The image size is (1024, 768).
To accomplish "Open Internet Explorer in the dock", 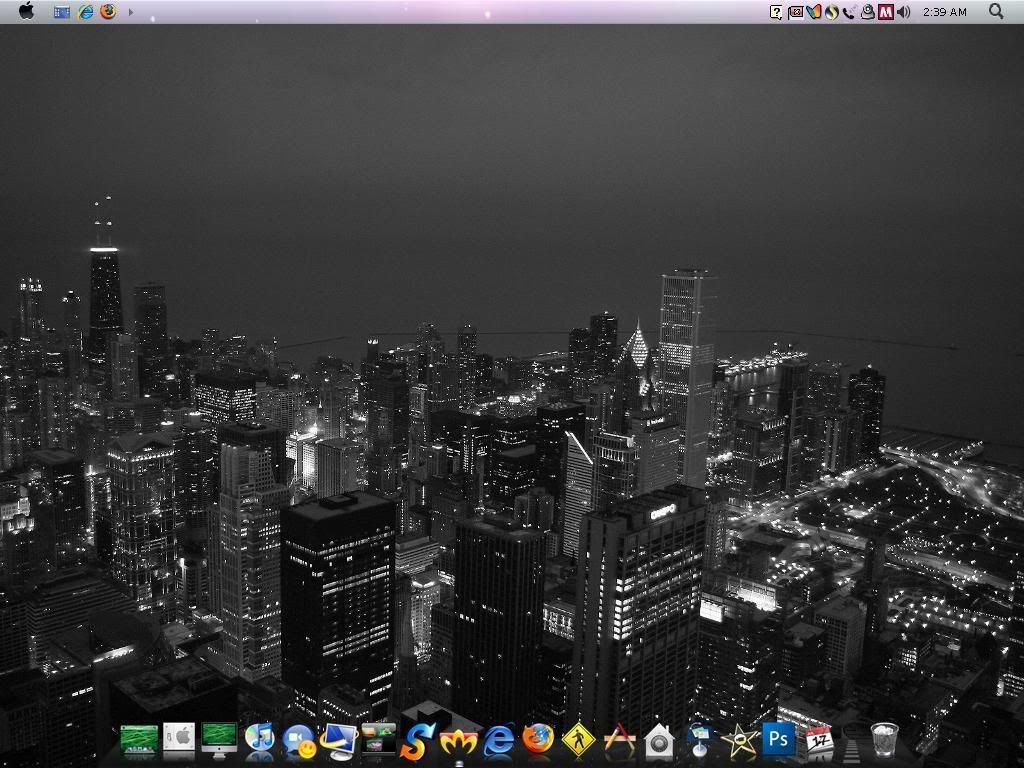I will 498,740.
